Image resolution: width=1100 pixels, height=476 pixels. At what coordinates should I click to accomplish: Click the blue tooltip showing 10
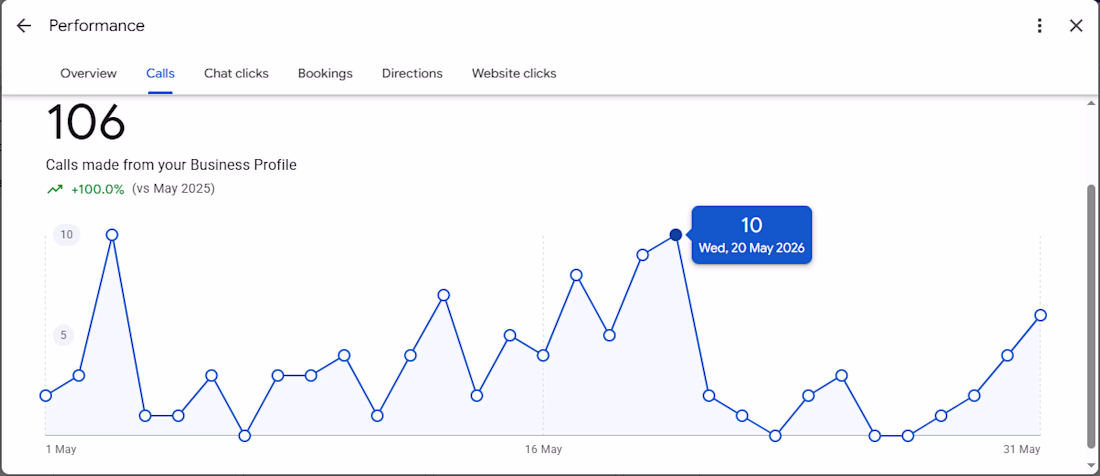coord(751,235)
